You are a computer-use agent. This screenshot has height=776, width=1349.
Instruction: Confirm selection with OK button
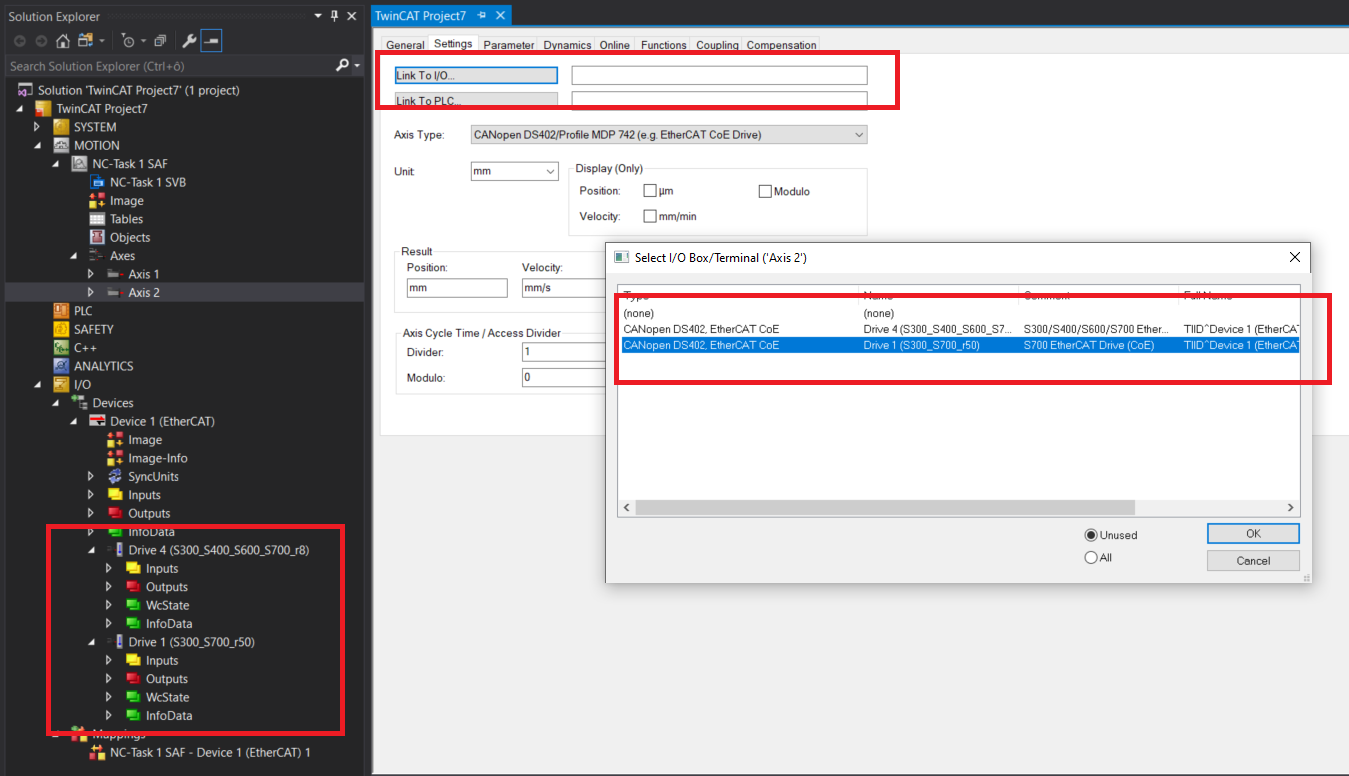click(x=1253, y=534)
